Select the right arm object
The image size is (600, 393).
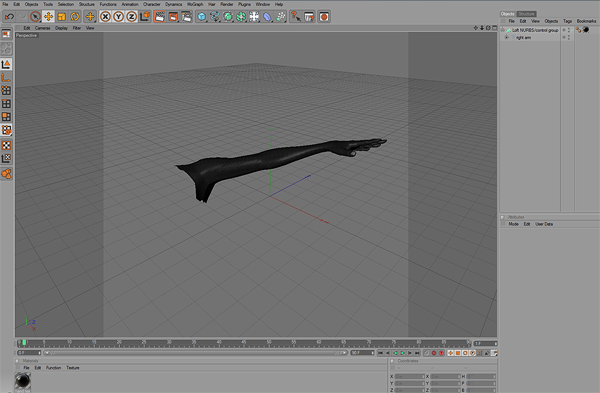(x=523, y=38)
